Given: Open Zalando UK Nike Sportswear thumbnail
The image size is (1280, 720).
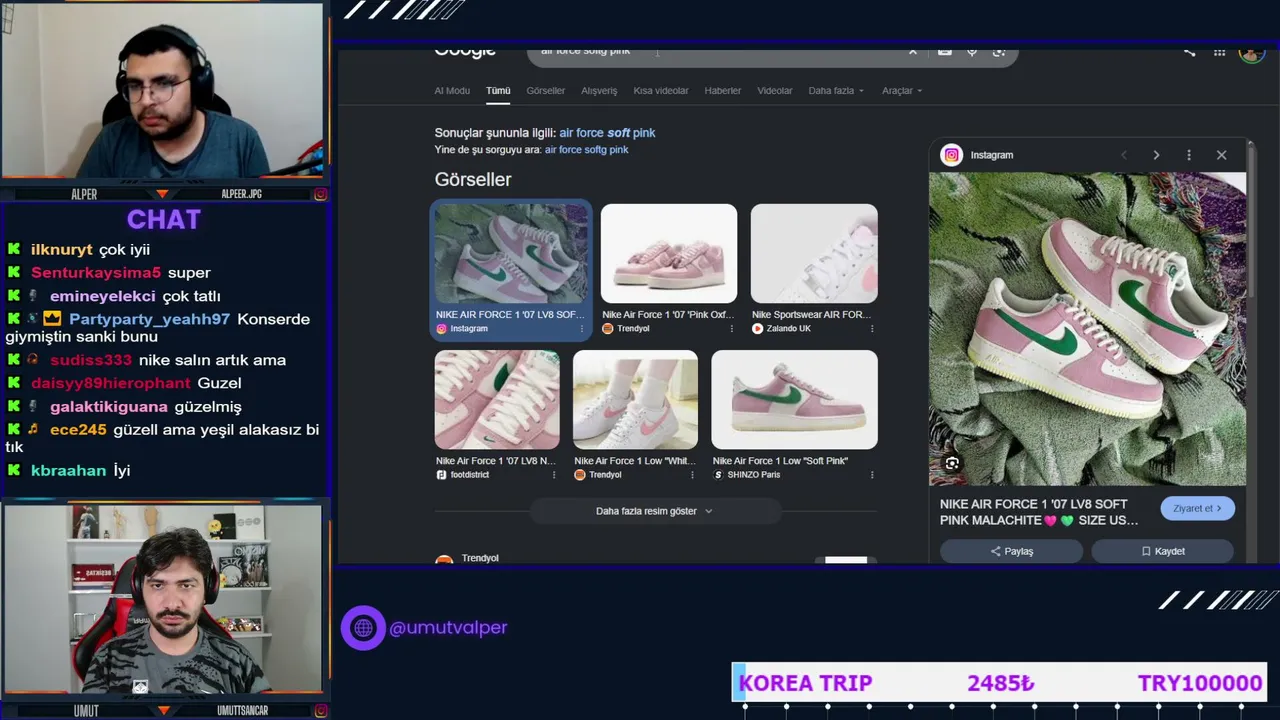Looking at the screenshot, I should [814, 254].
